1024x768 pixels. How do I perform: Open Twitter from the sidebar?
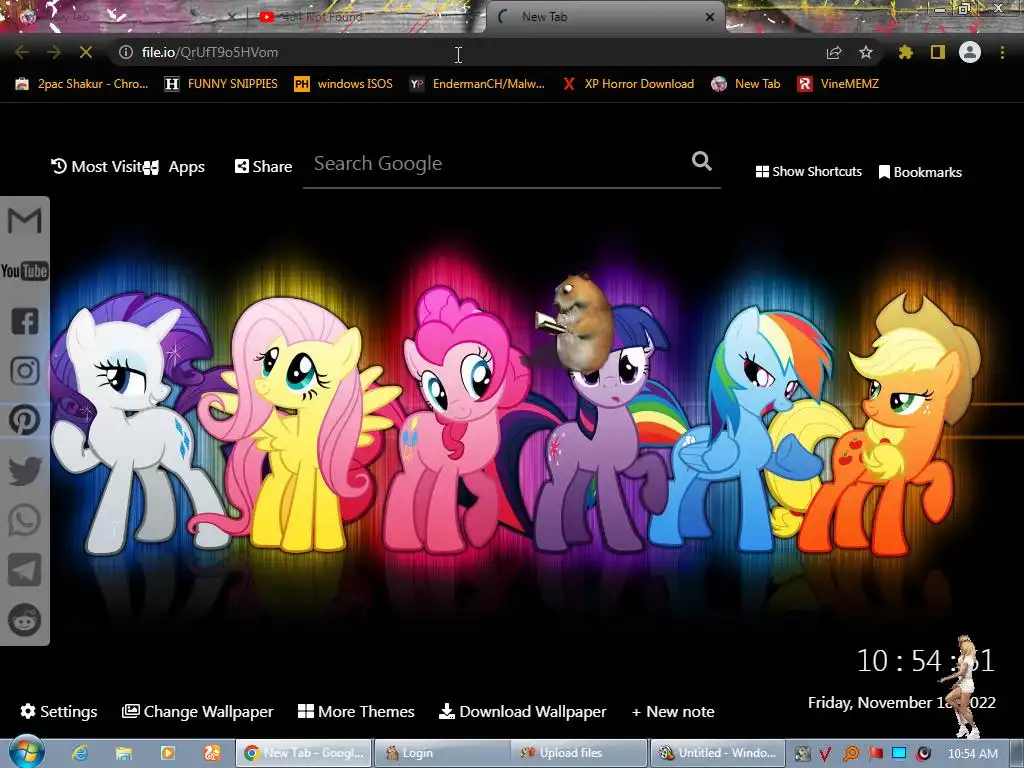point(24,471)
